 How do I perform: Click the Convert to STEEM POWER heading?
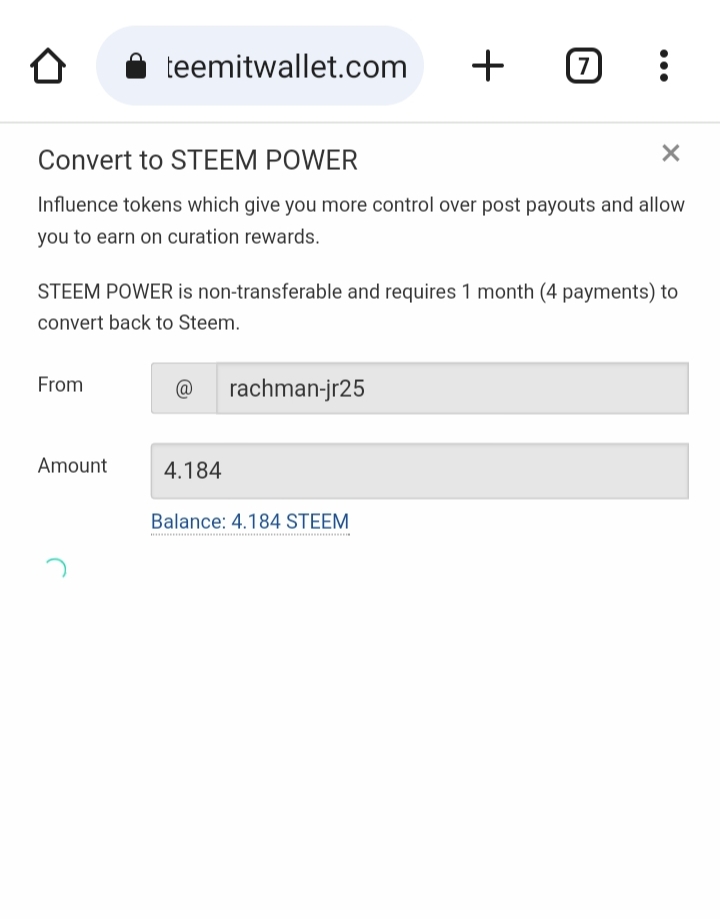[x=197, y=160]
